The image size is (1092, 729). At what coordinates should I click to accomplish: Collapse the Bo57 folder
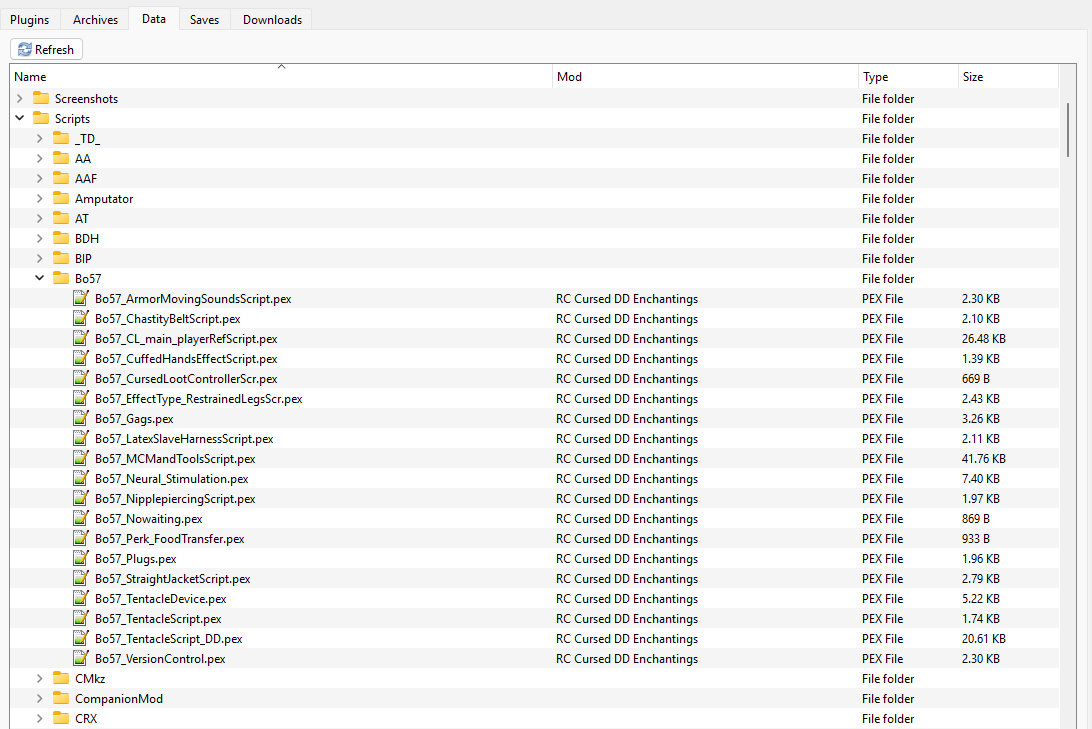(x=40, y=279)
